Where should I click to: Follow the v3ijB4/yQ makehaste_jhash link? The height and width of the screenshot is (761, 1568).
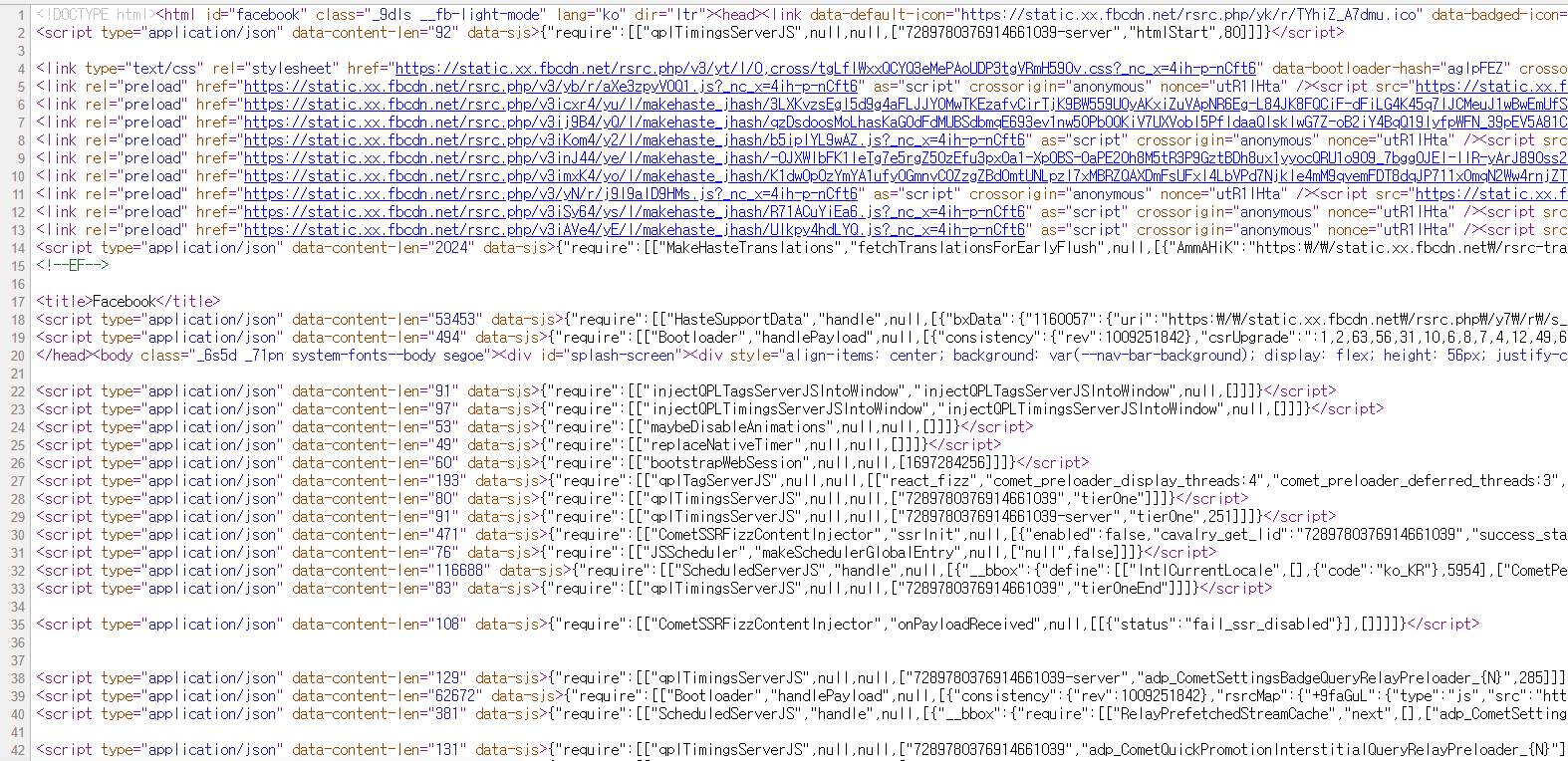pyautogui.click(x=906, y=122)
